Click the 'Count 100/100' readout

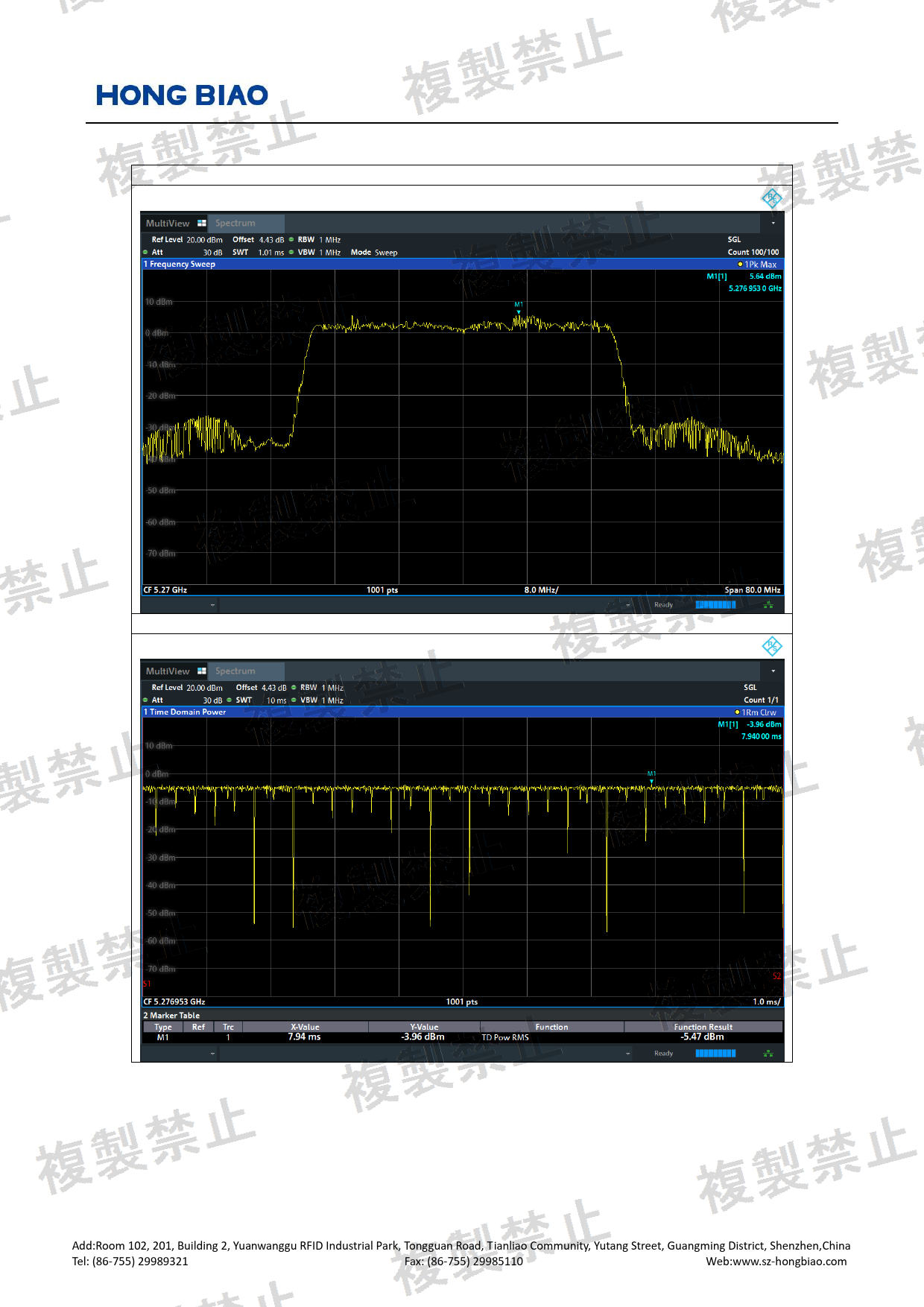coord(753,252)
